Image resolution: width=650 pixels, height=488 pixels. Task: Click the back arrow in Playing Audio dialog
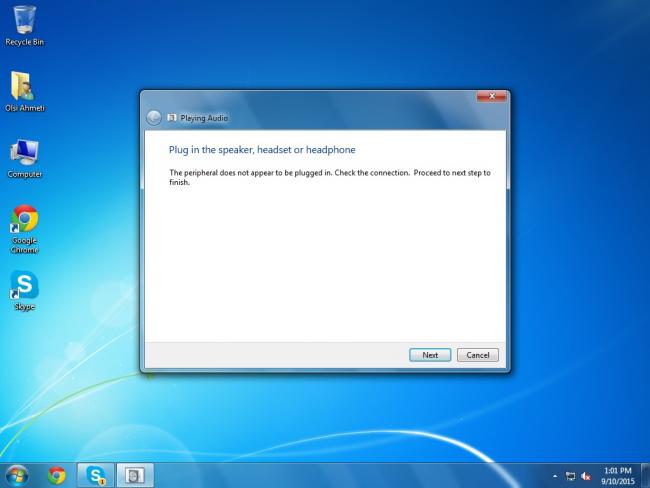pos(154,118)
